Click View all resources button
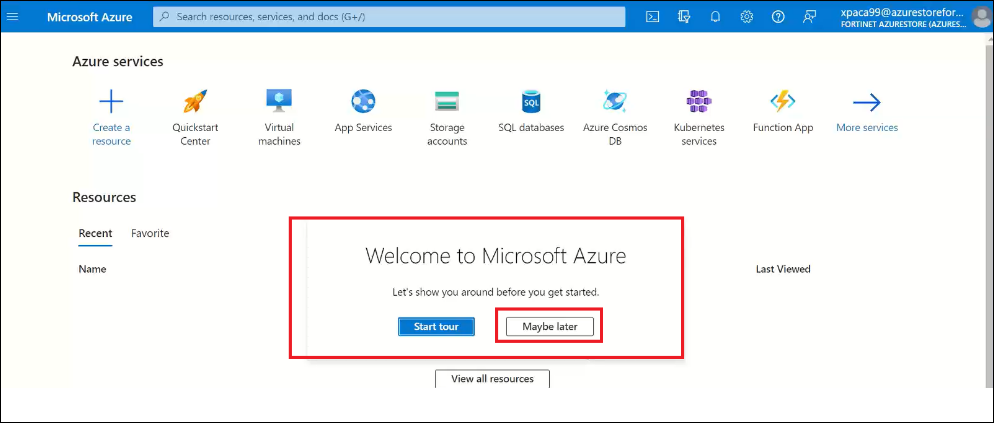 coord(492,379)
